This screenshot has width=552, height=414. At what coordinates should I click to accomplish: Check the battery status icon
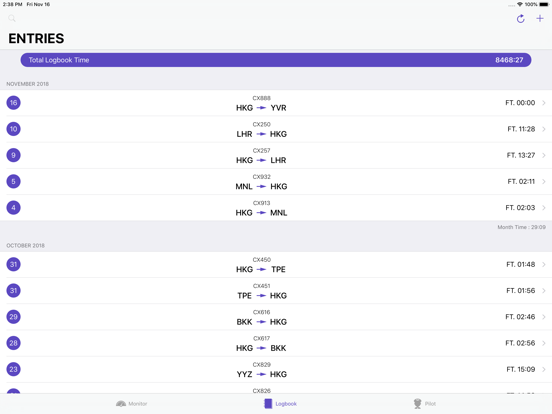click(x=544, y=4)
